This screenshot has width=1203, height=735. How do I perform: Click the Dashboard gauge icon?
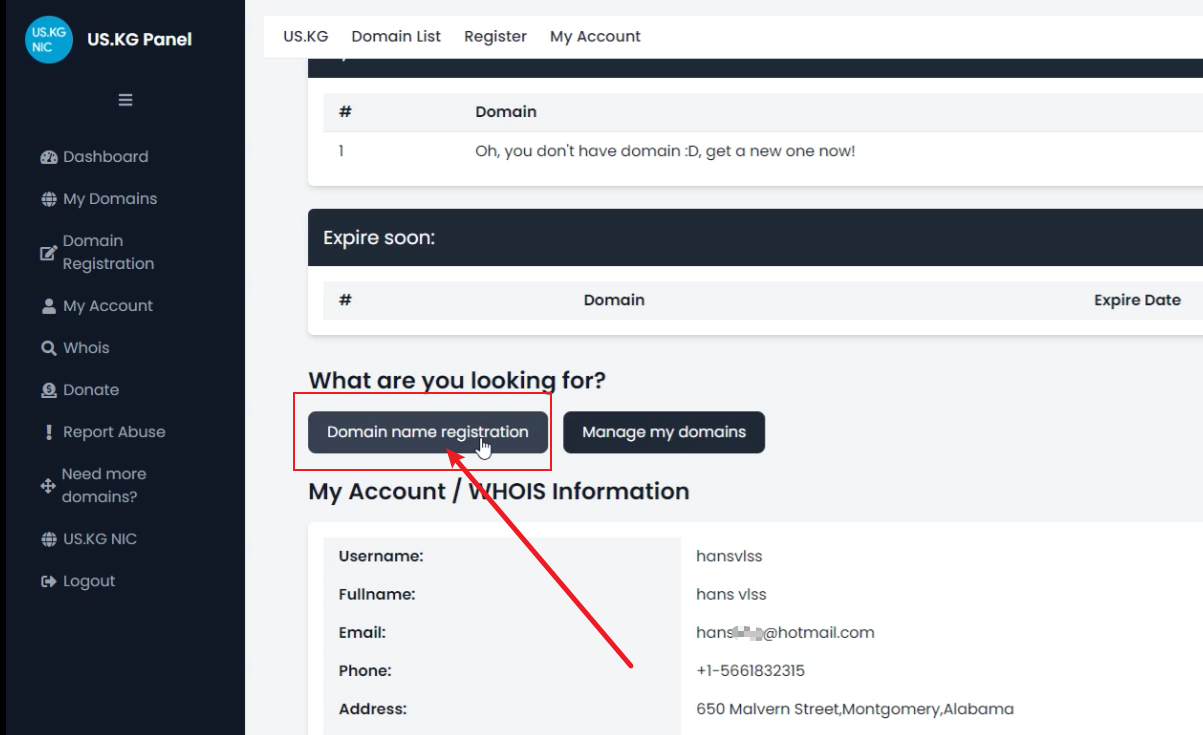point(49,157)
